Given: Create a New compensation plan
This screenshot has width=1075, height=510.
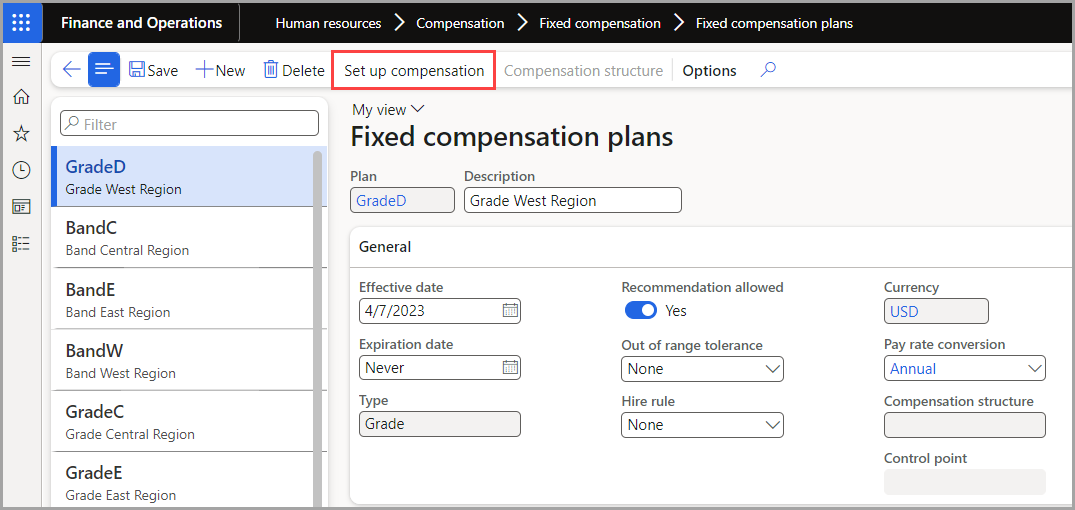Looking at the screenshot, I should [x=220, y=70].
